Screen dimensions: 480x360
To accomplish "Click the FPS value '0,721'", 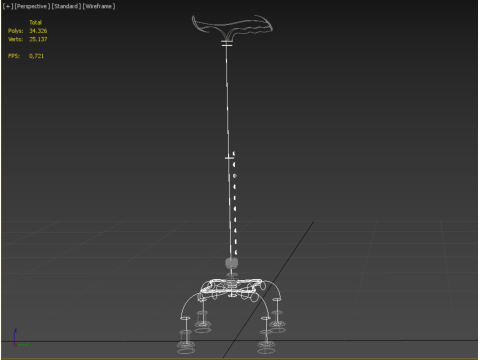I will point(36,56).
